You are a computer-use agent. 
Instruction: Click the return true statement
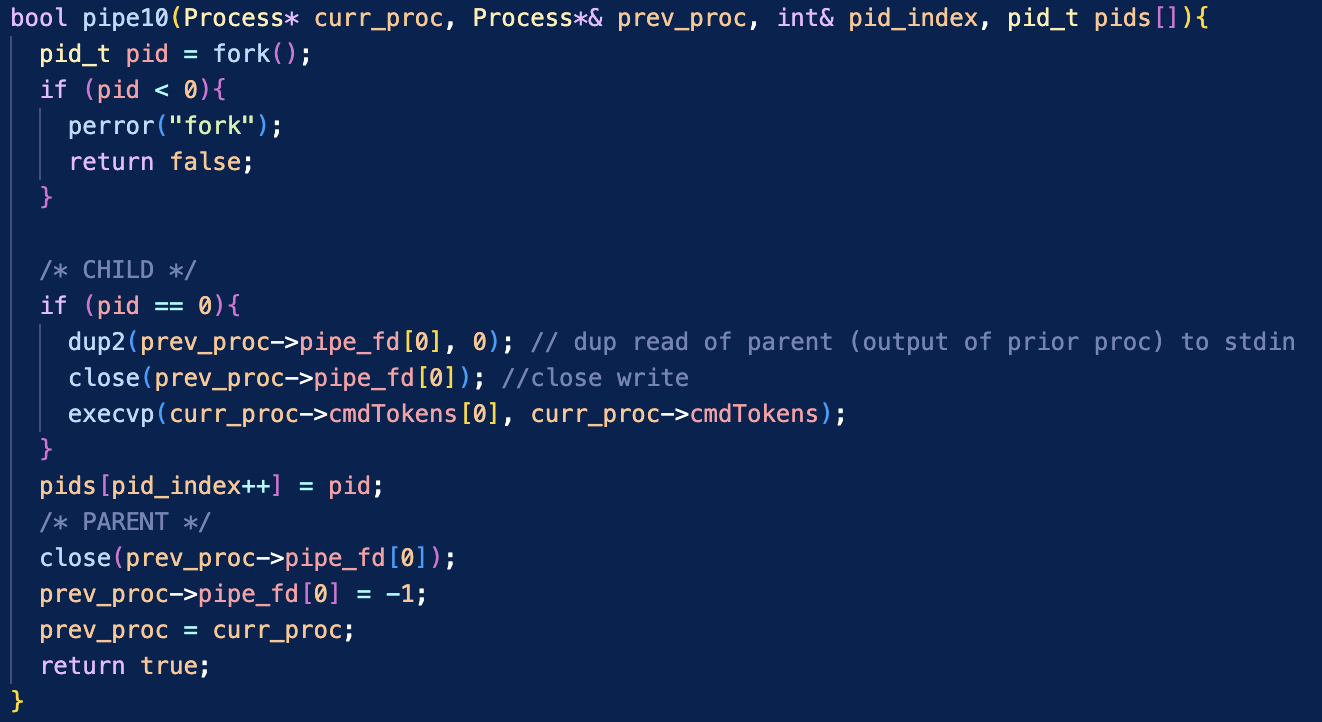click(125, 666)
